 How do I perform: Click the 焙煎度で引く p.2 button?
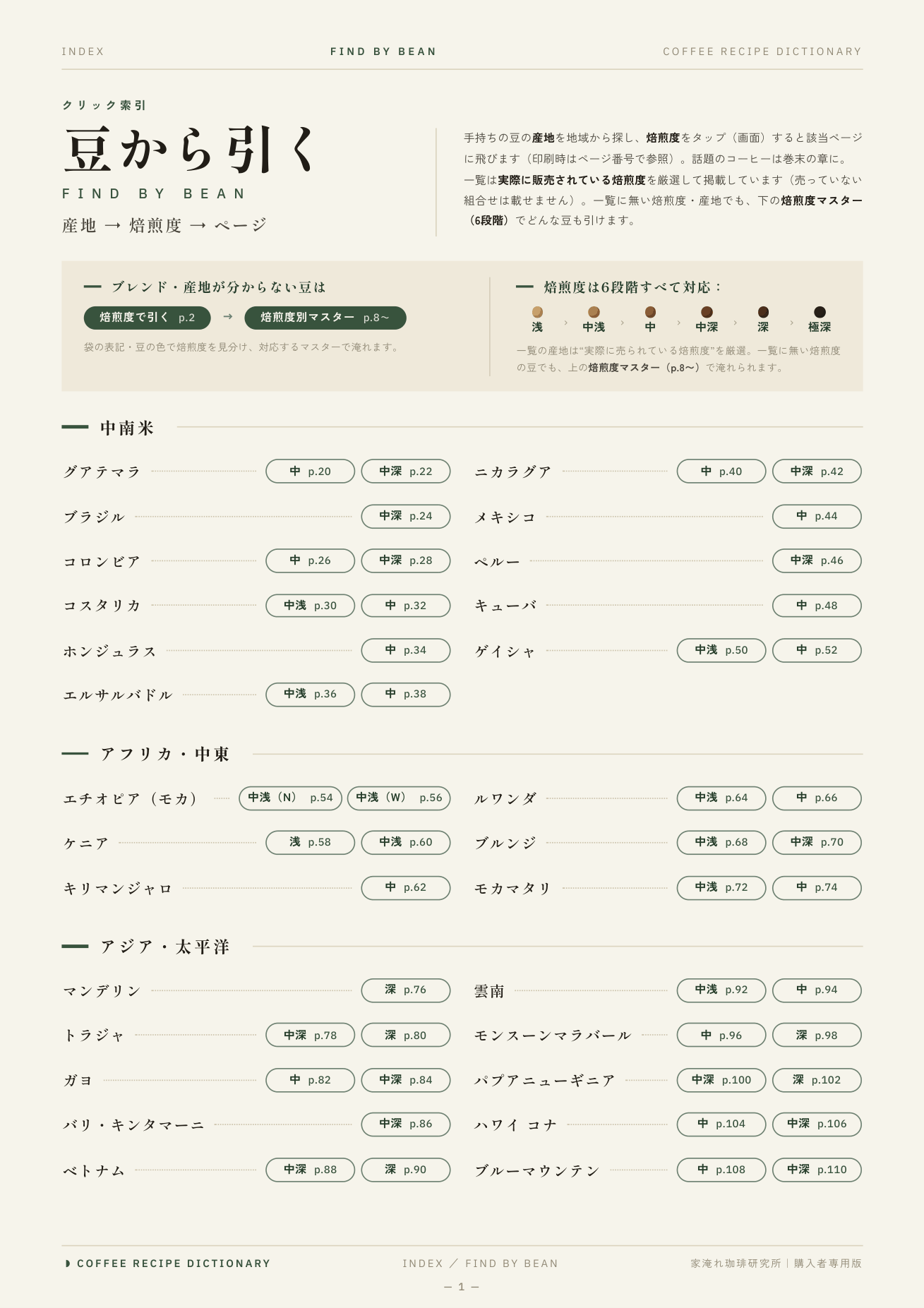coord(147,318)
